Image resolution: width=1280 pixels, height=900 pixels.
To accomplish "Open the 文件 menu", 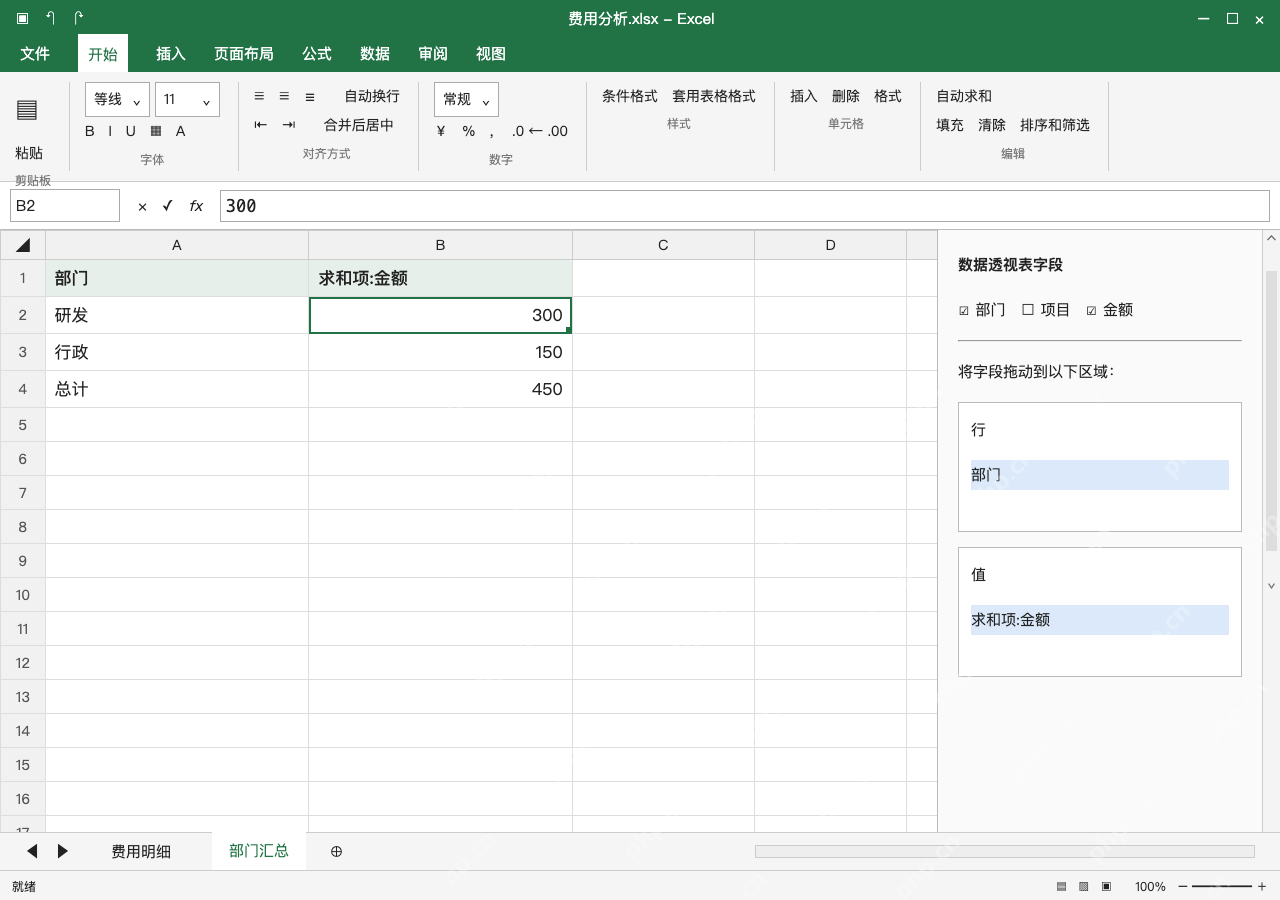I will point(35,53).
